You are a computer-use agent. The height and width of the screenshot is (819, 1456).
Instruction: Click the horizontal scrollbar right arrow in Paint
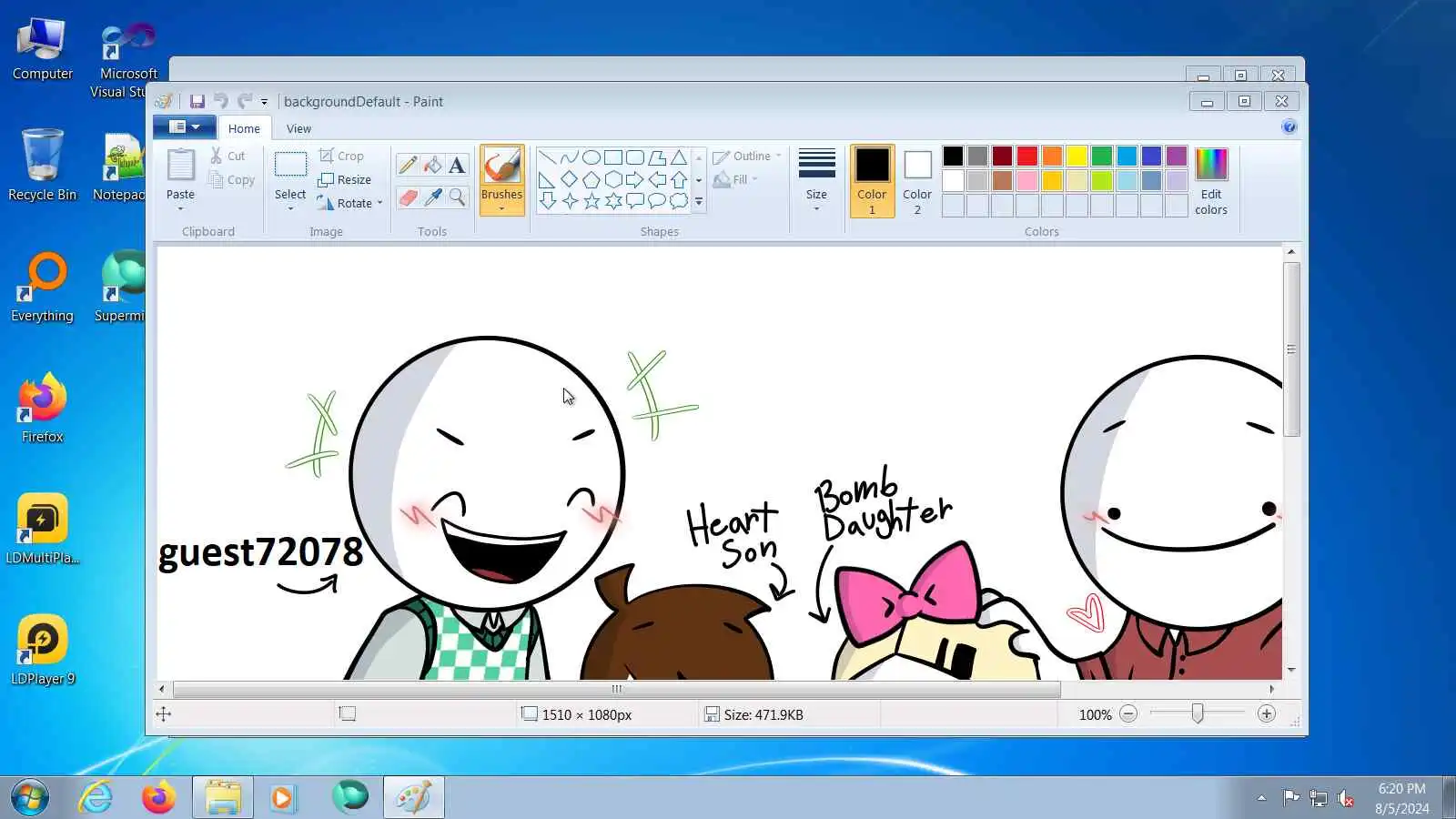point(1272,689)
